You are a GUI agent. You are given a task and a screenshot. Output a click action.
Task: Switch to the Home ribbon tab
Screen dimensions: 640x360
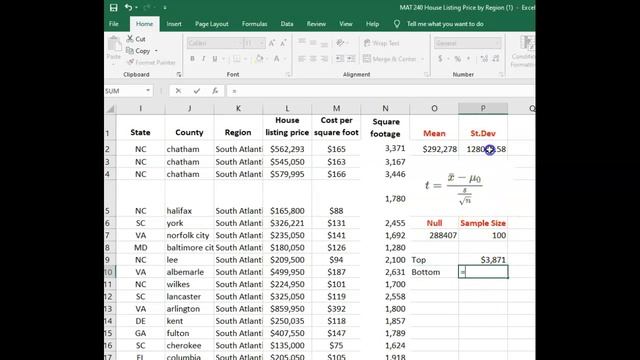tap(144, 24)
